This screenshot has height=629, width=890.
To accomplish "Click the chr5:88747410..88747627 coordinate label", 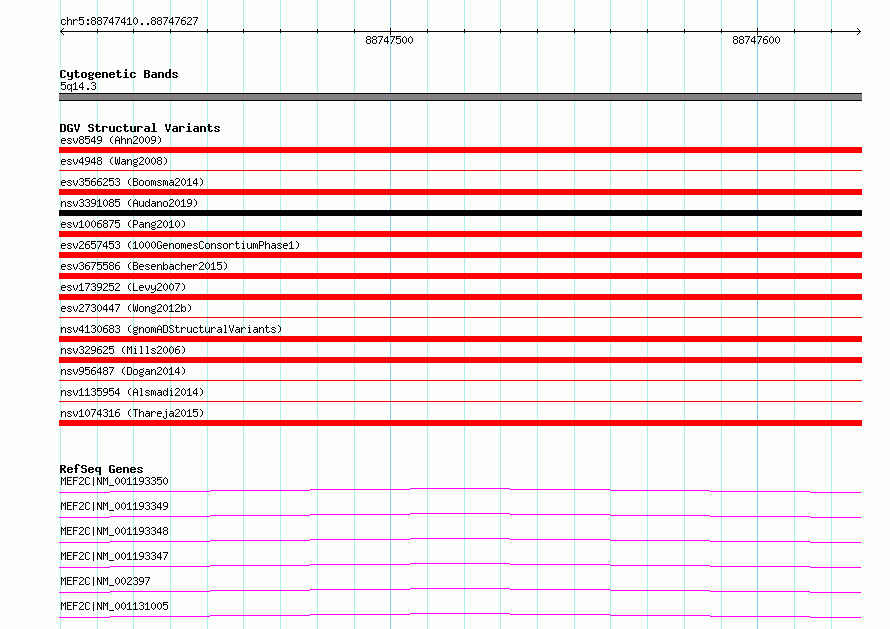I will point(129,21).
